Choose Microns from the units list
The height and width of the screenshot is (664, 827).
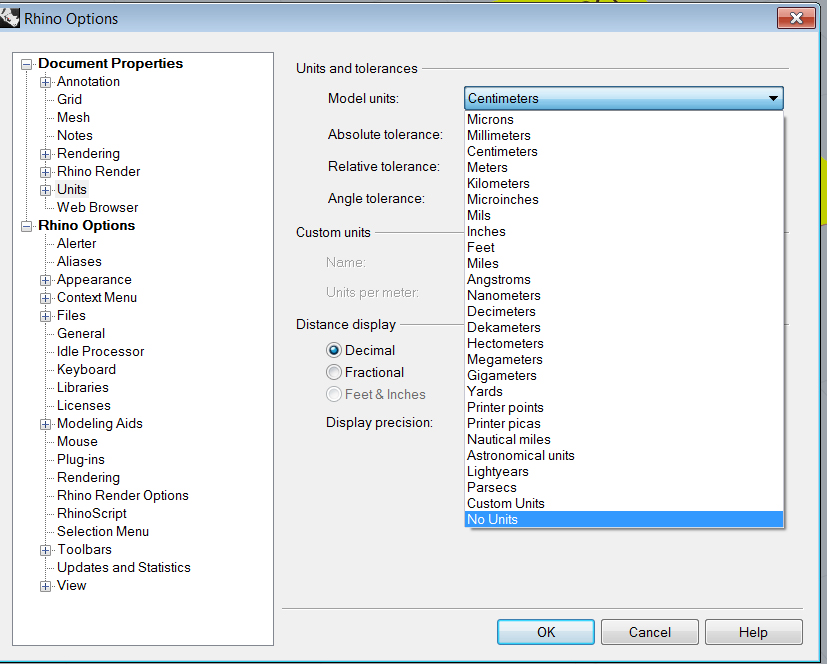(x=623, y=120)
